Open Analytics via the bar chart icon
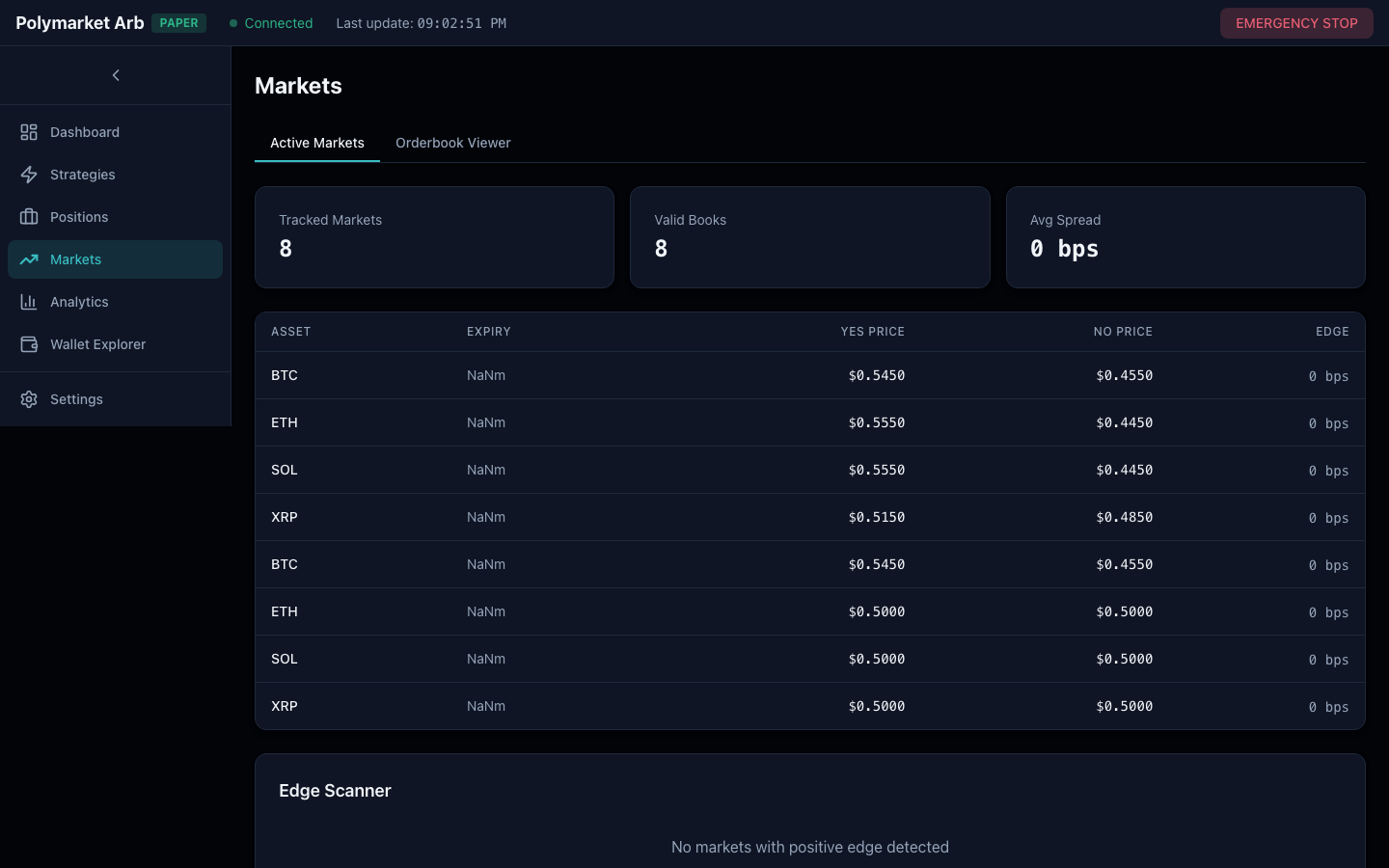This screenshot has height=868, width=1389. (28, 302)
